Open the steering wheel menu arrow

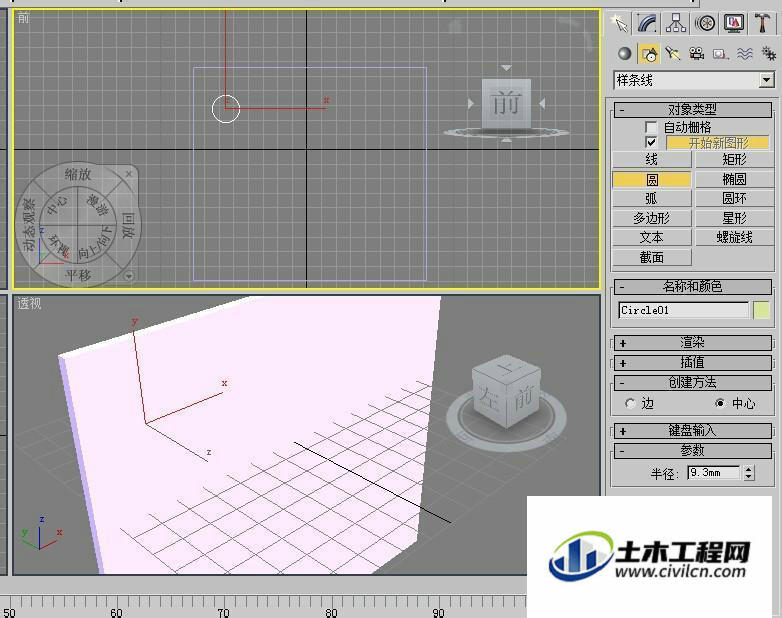[129, 276]
